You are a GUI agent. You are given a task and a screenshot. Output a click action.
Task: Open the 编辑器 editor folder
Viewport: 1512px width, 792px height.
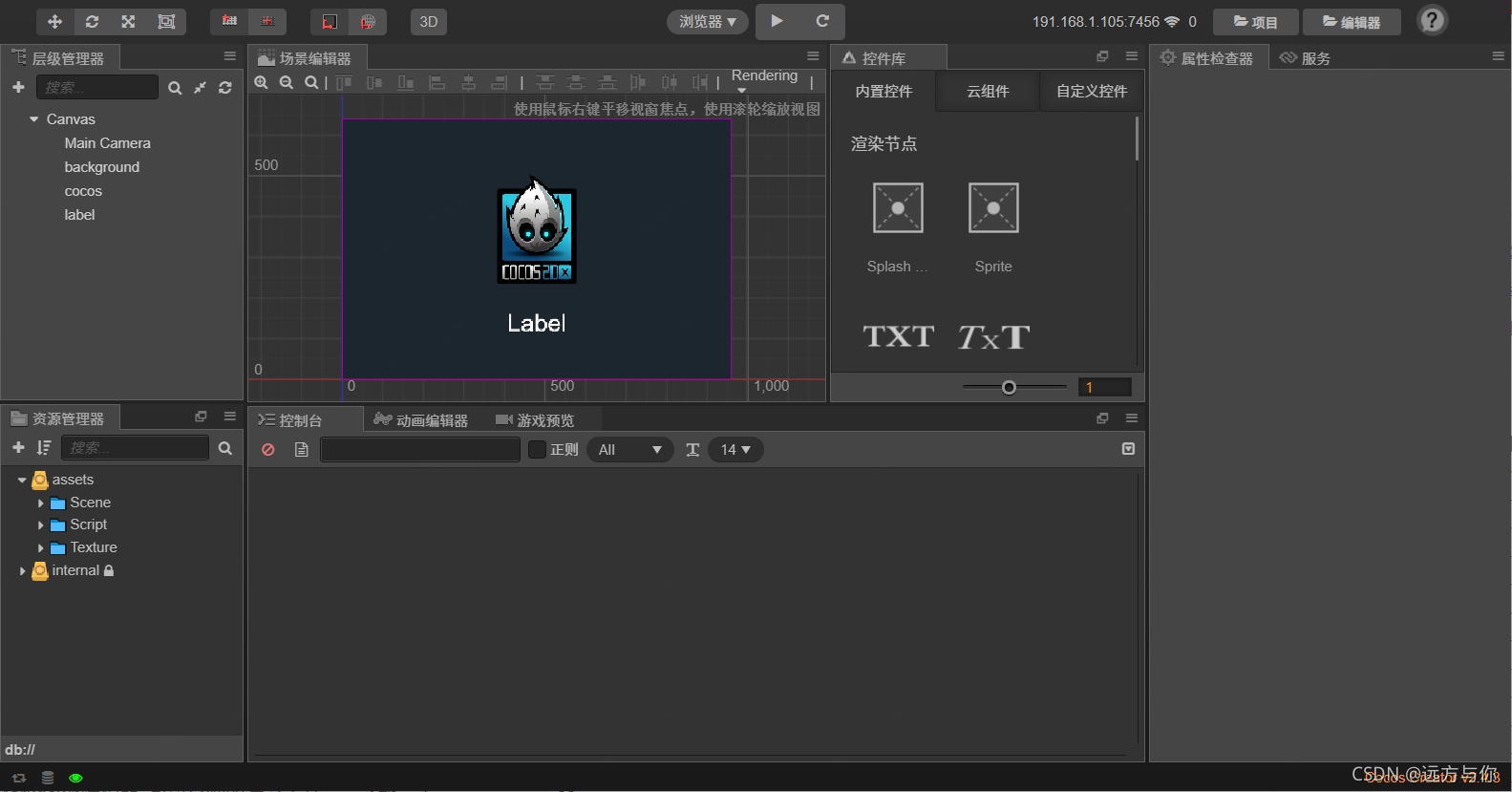(1352, 21)
